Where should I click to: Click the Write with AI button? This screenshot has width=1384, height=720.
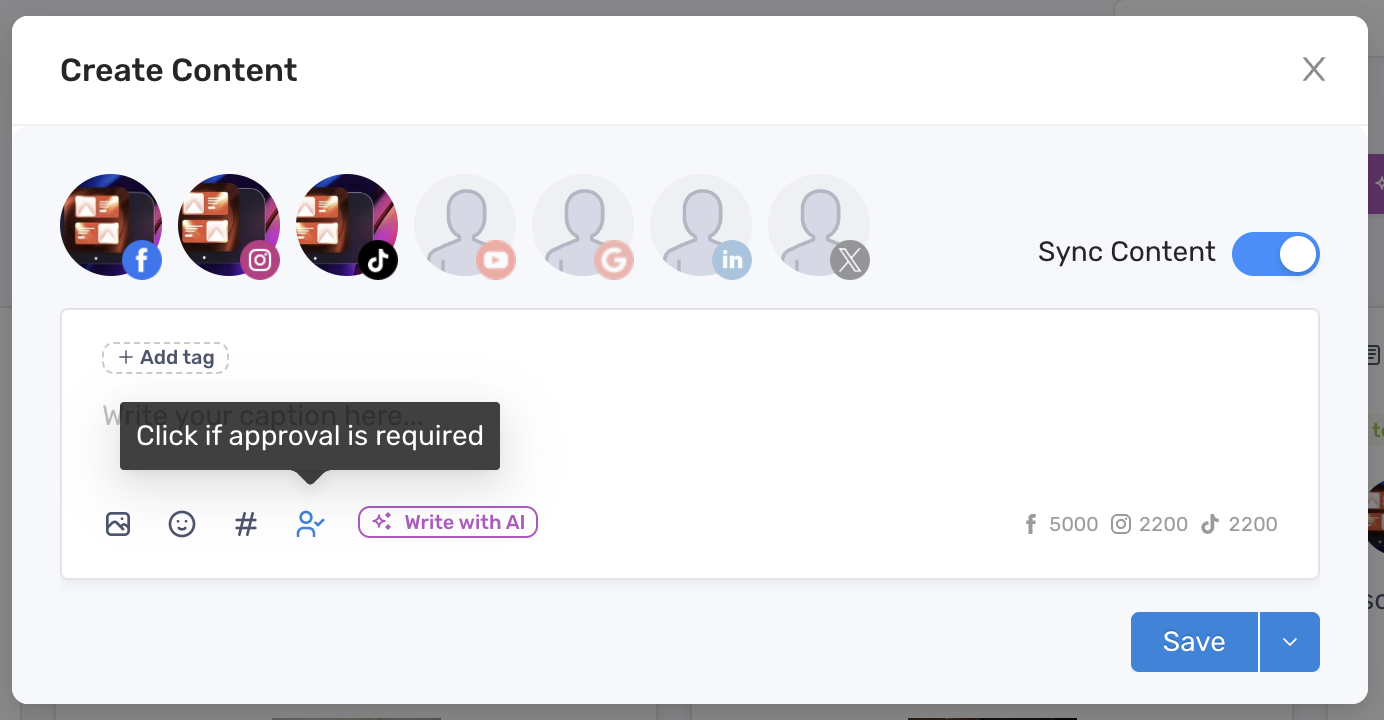click(x=448, y=522)
